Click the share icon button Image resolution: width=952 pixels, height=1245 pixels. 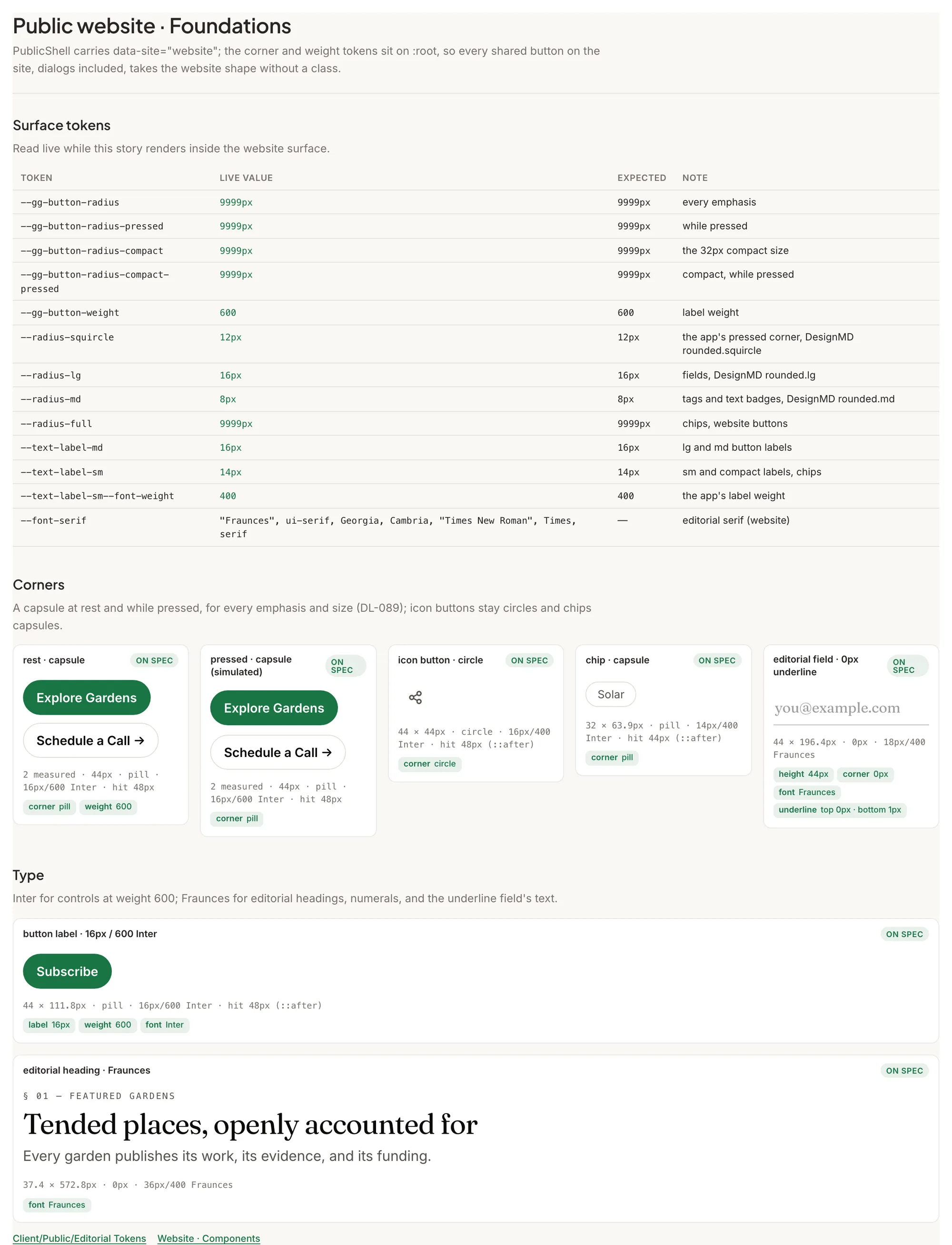(416, 697)
